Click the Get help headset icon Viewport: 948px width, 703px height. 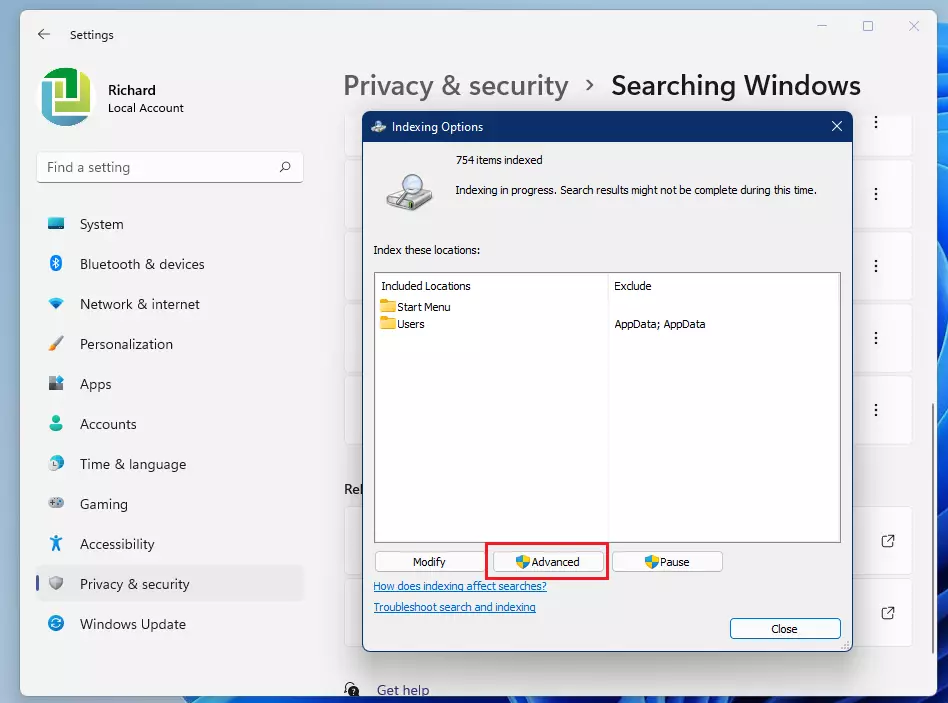coord(351,689)
